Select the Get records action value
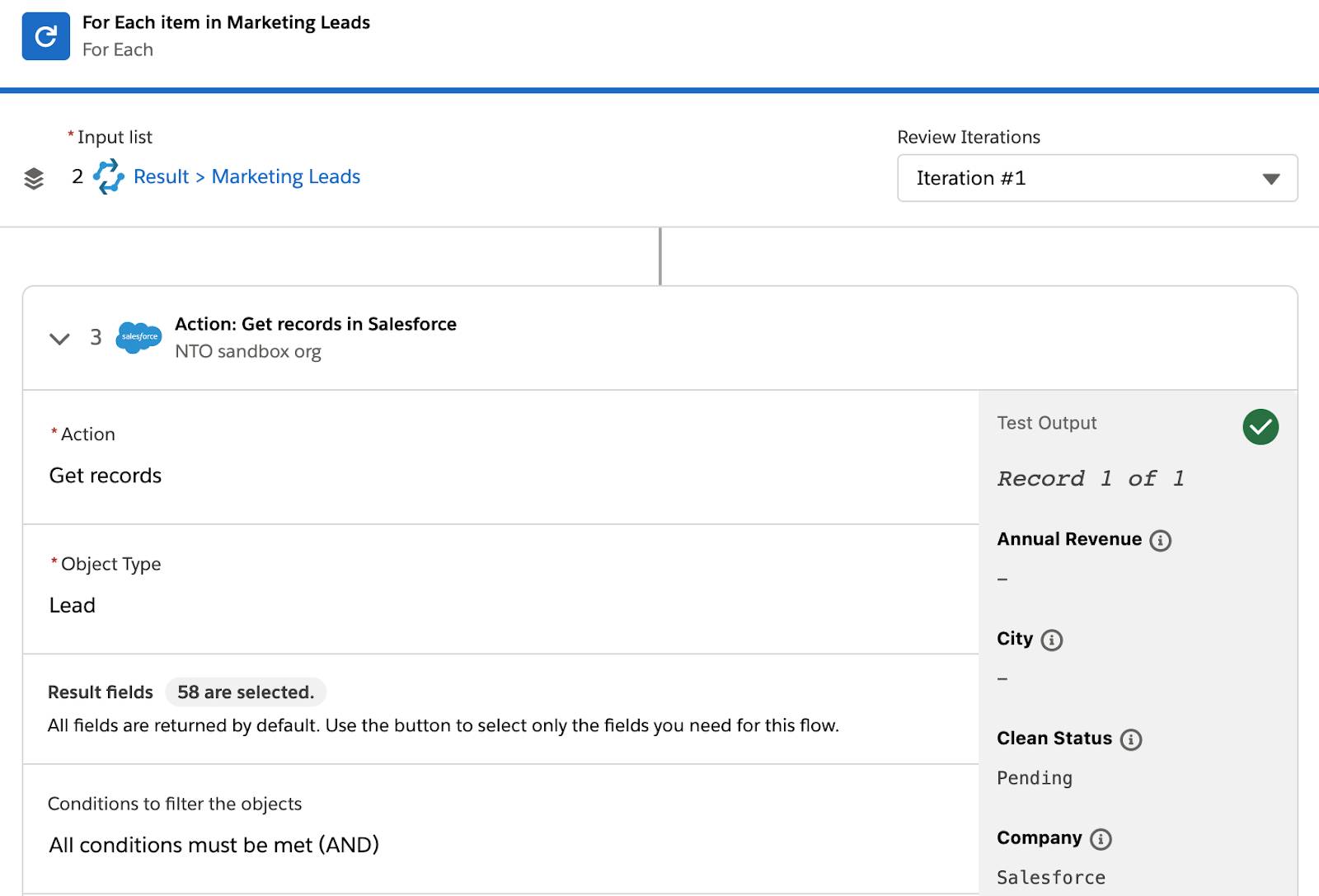Viewport: 1319px width, 896px height. 106,476
